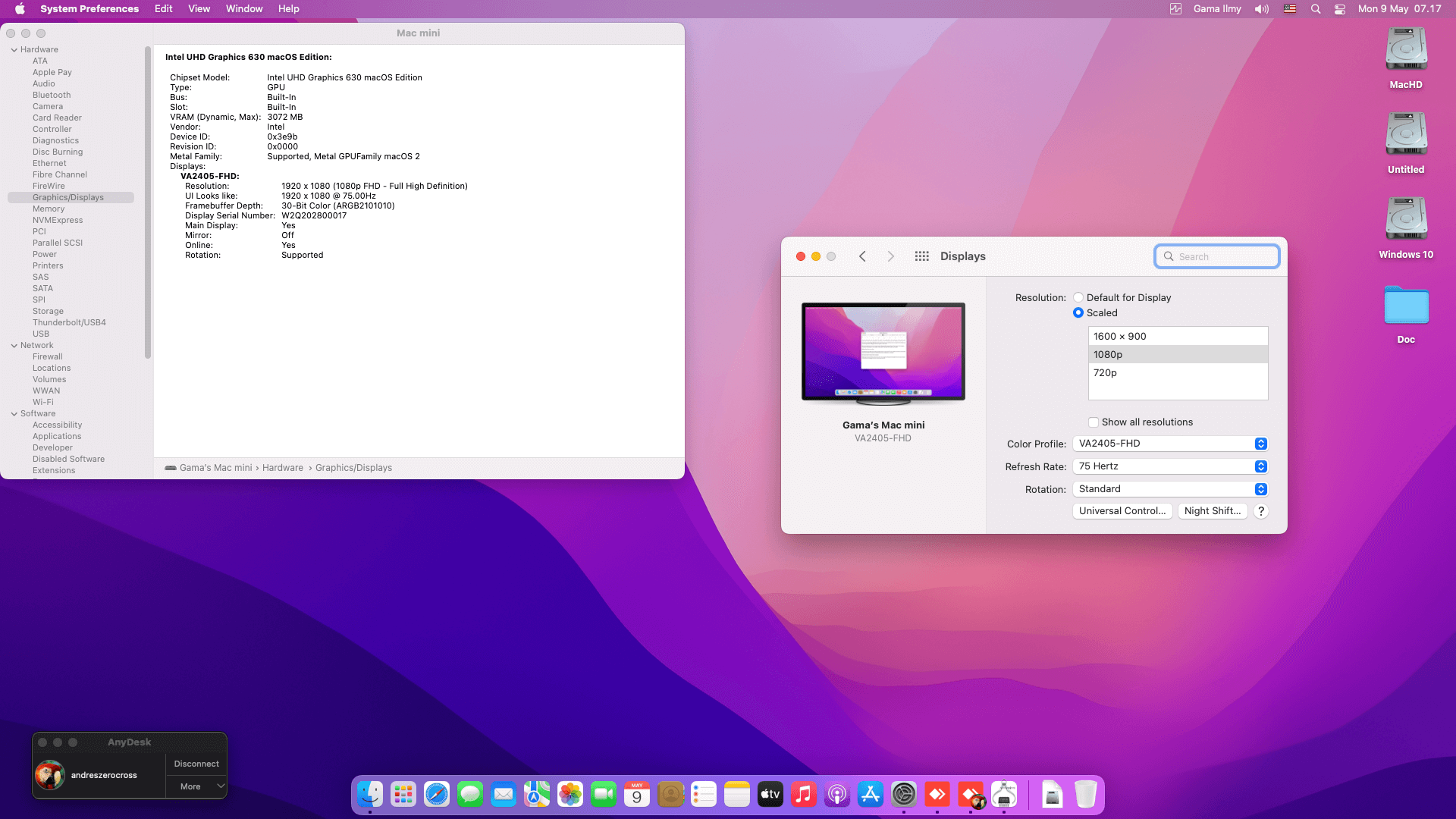Click the Universal Control button
Image resolution: width=1456 pixels, height=819 pixels.
1122,511
